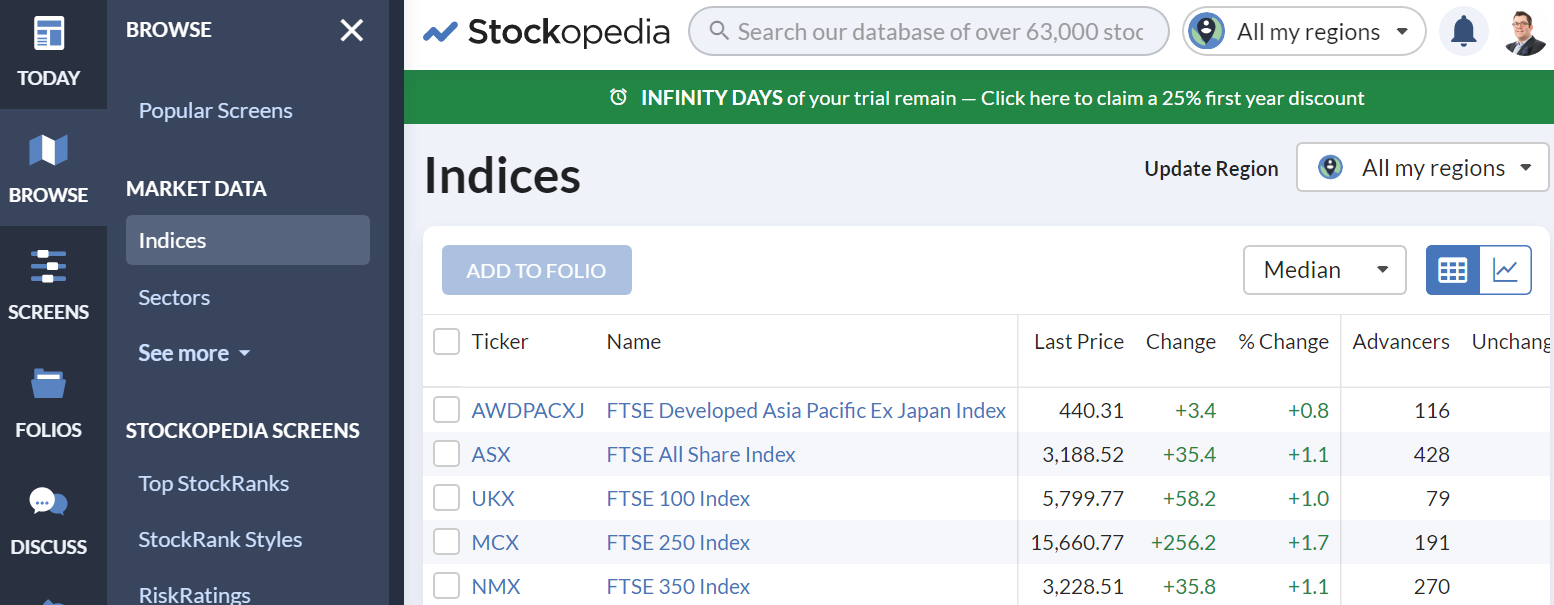Select the 5,799.77 last price cell
1554x605 pixels.
click(1083, 498)
